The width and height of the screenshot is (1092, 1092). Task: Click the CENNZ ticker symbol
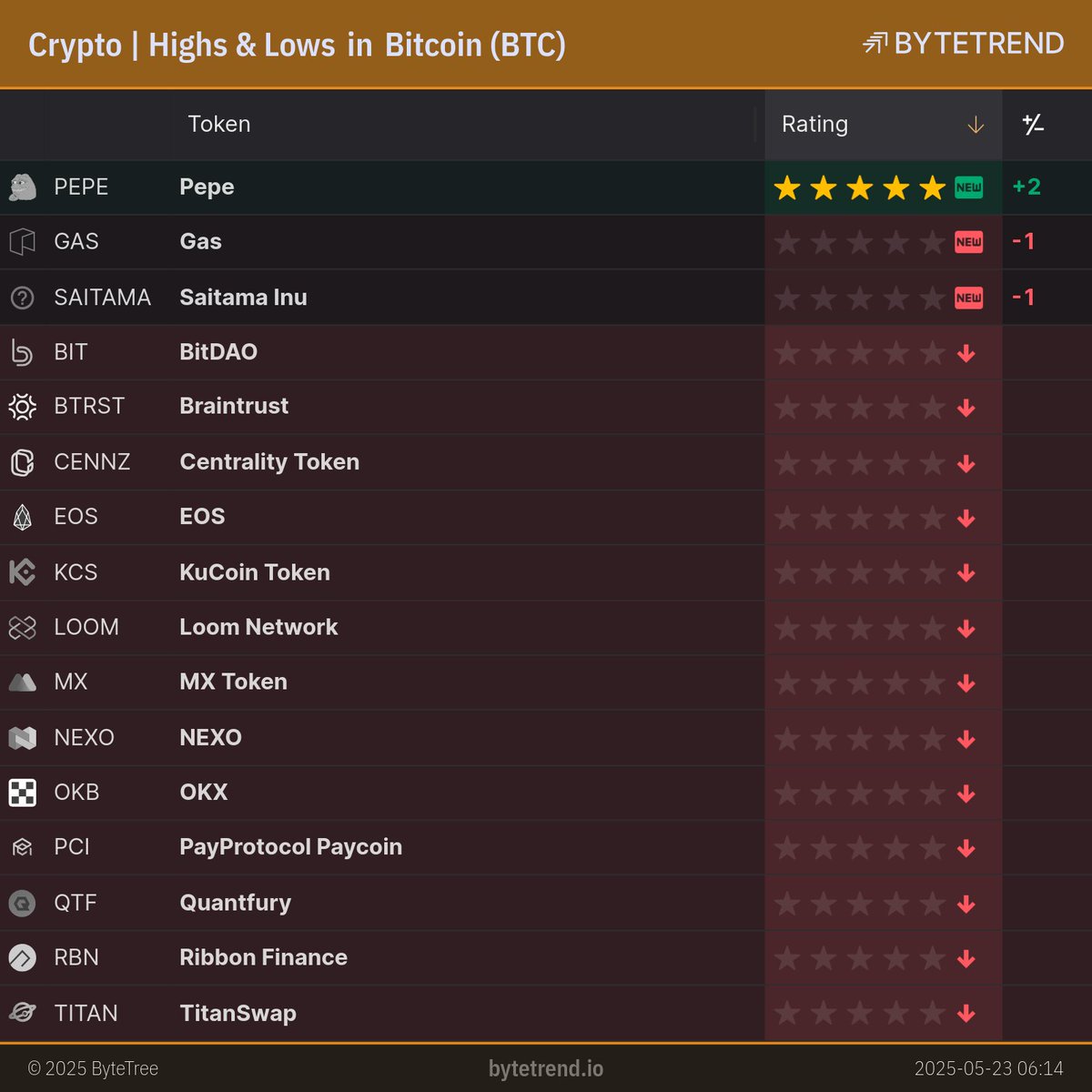coord(92,461)
